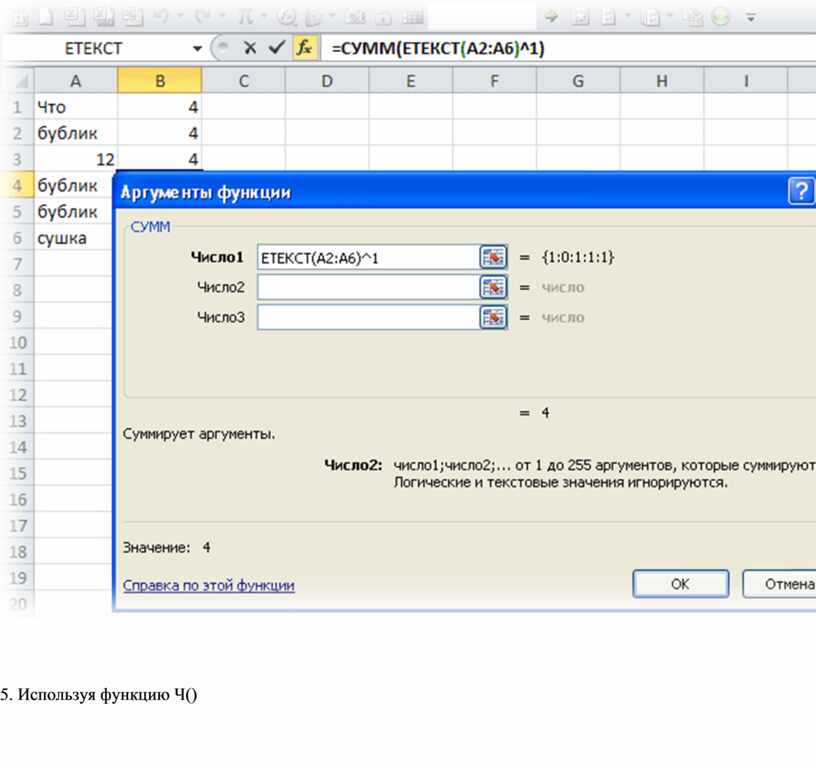Image resolution: width=816 pixels, height=768 pixels.
Task: Click the range selector icon beside Число2
Action: tap(492, 287)
